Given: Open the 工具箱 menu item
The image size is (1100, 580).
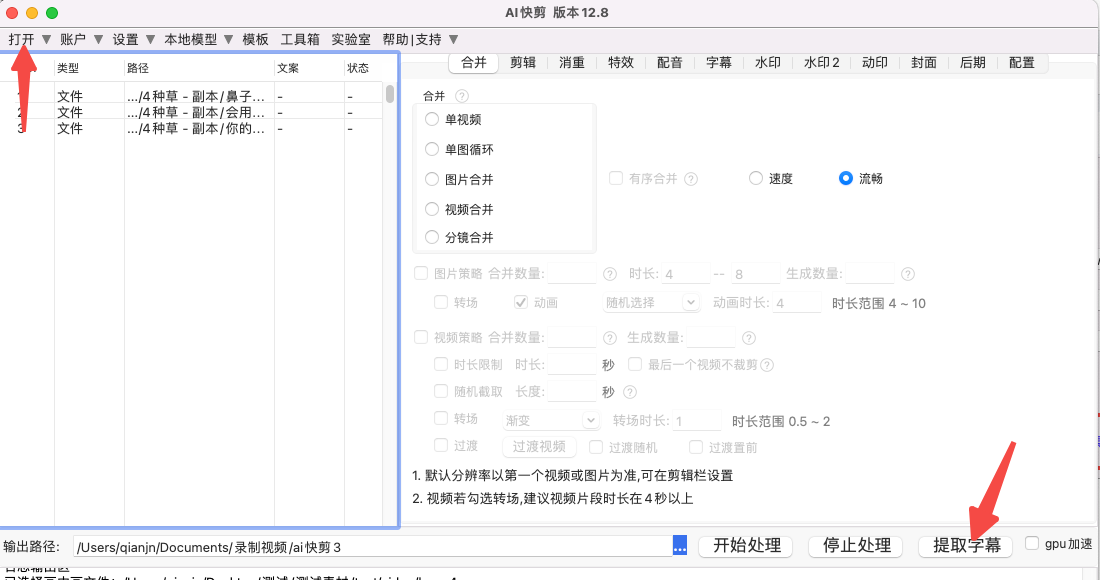Looking at the screenshot, I should click(300, 39).
